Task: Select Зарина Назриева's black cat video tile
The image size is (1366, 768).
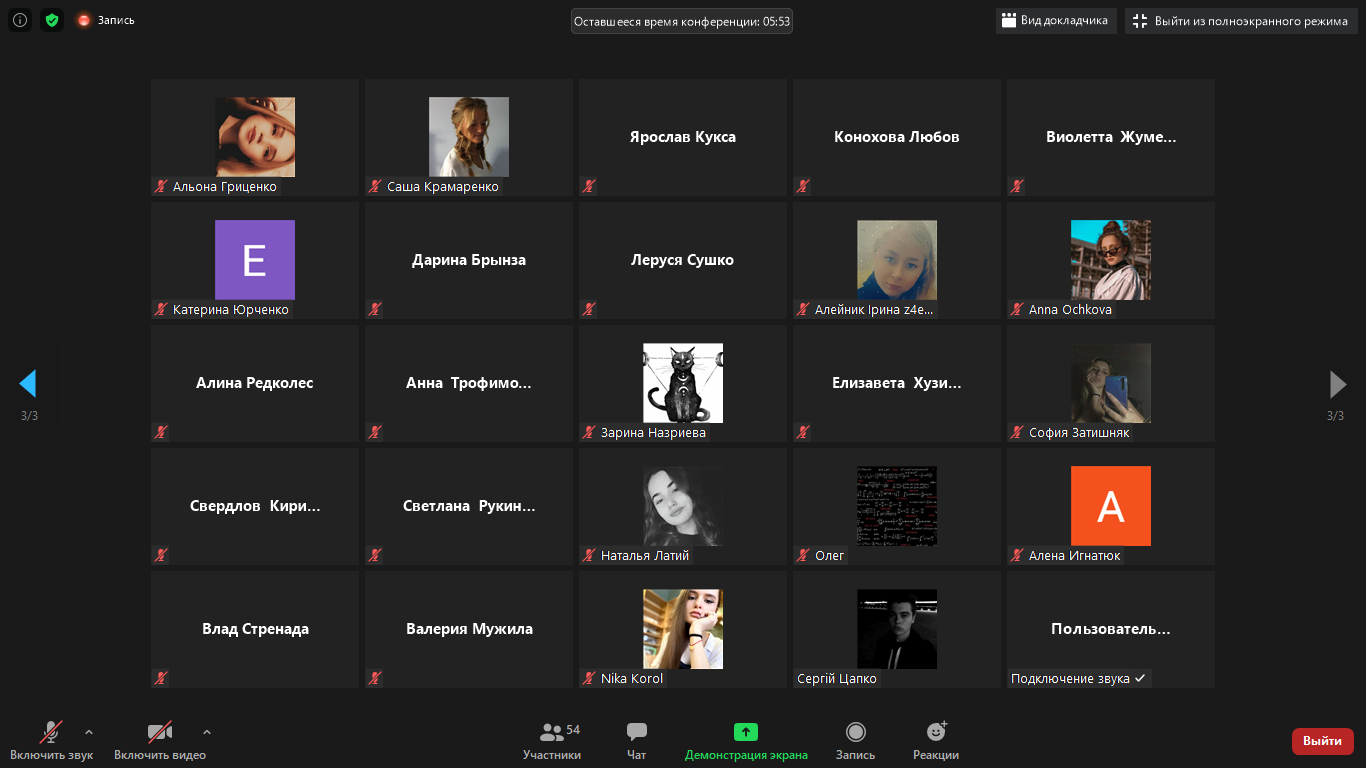Action: point(683,383)
